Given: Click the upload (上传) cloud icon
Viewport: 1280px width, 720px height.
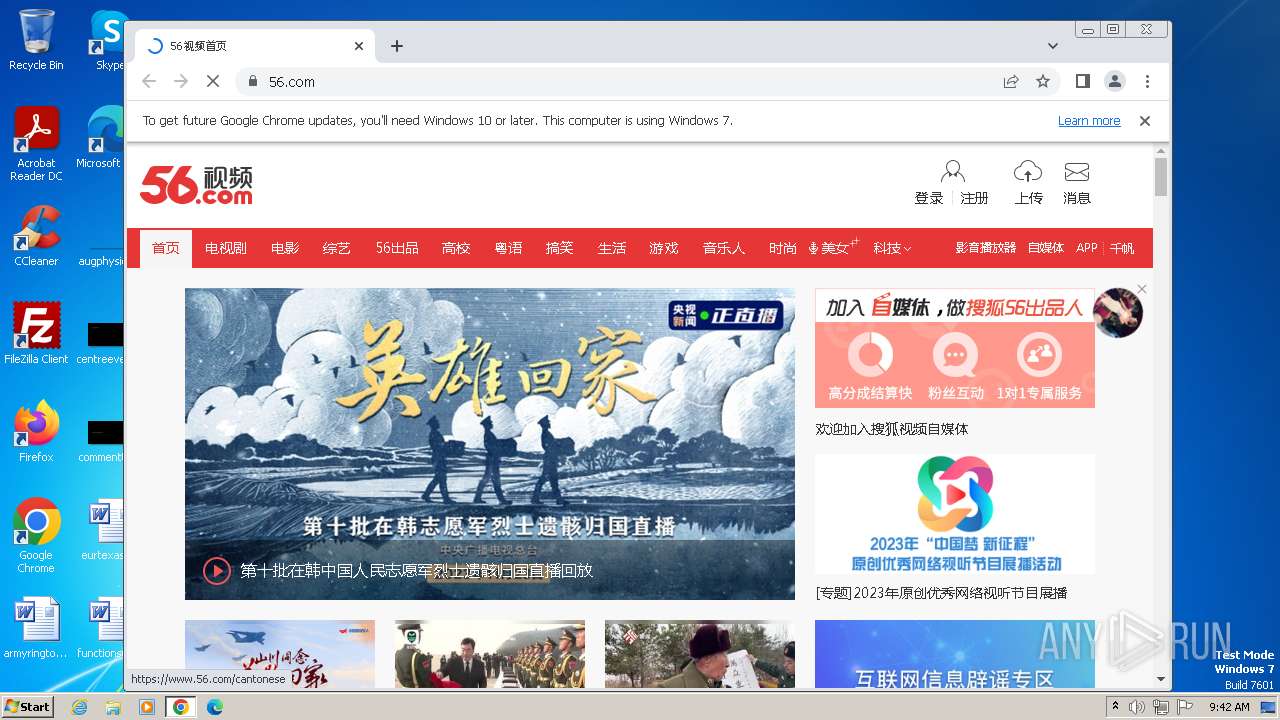Looking at the screenshot, I should [1028, 171].
